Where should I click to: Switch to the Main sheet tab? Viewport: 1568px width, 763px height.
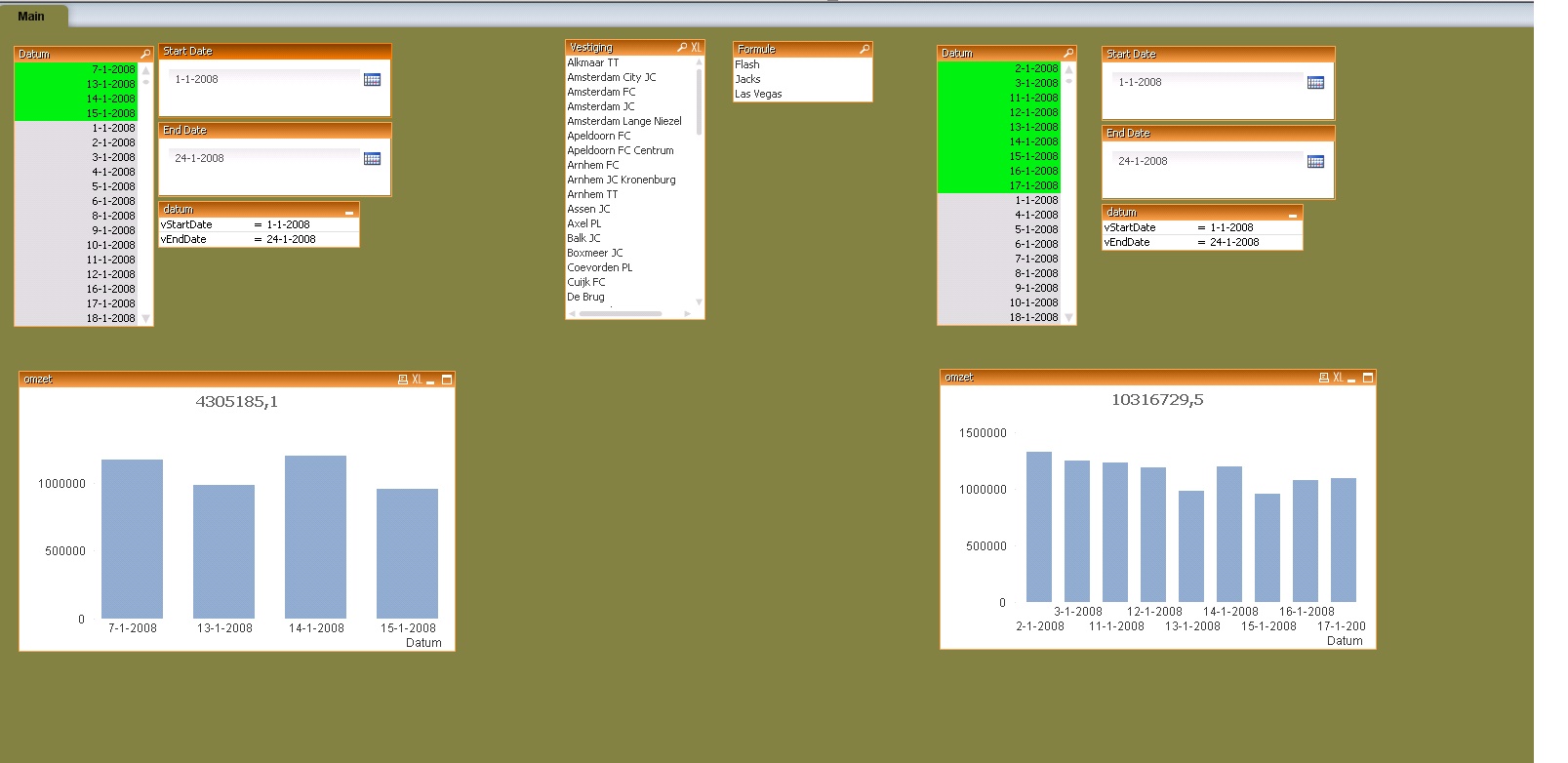(x=31, y=17)
